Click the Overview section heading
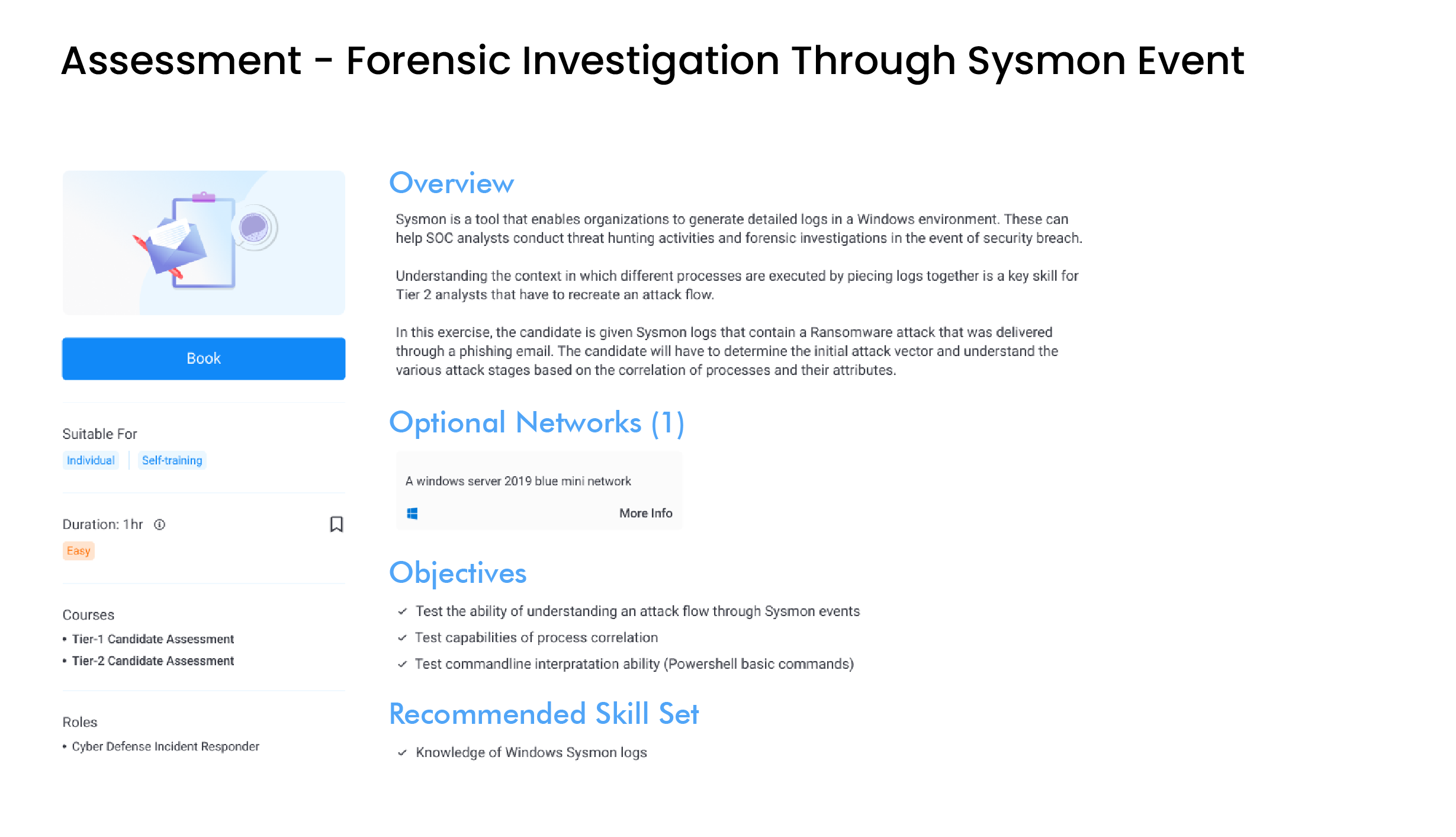 [x=451, y=184]
